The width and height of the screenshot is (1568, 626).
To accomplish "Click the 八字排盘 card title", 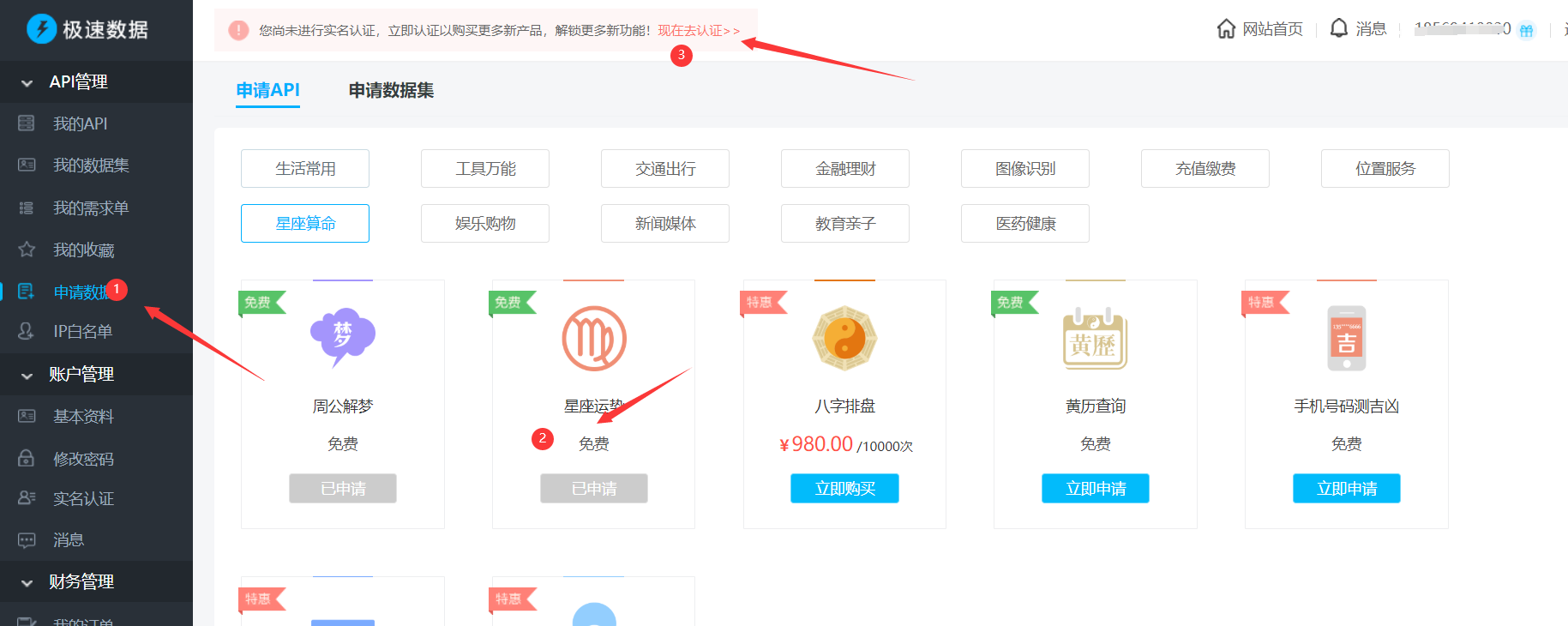I will [844, 406].
